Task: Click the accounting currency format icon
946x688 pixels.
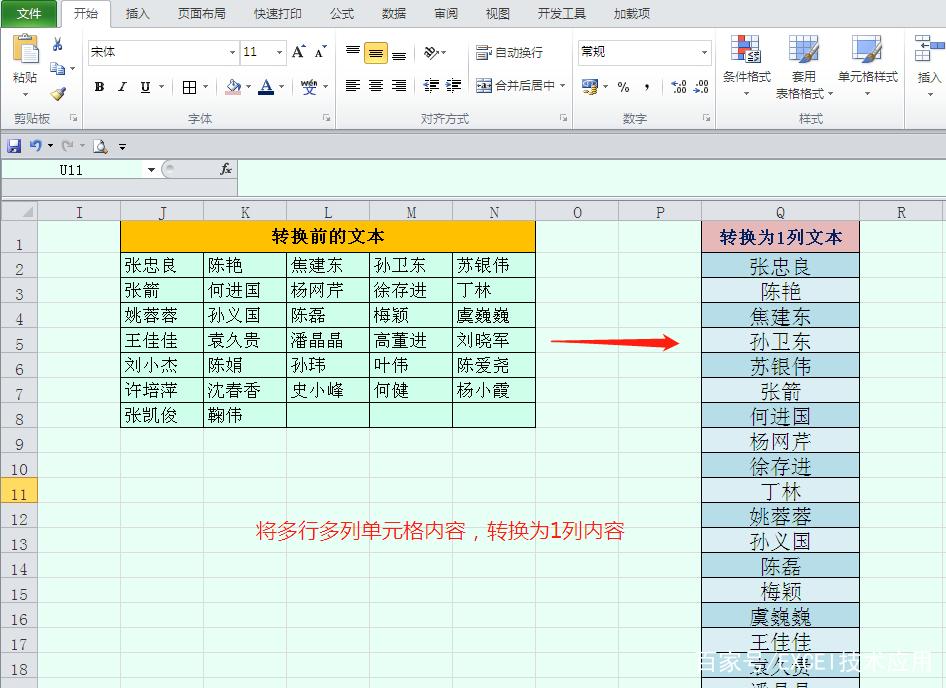Action: pyautogui.click(x=589, y=86)
